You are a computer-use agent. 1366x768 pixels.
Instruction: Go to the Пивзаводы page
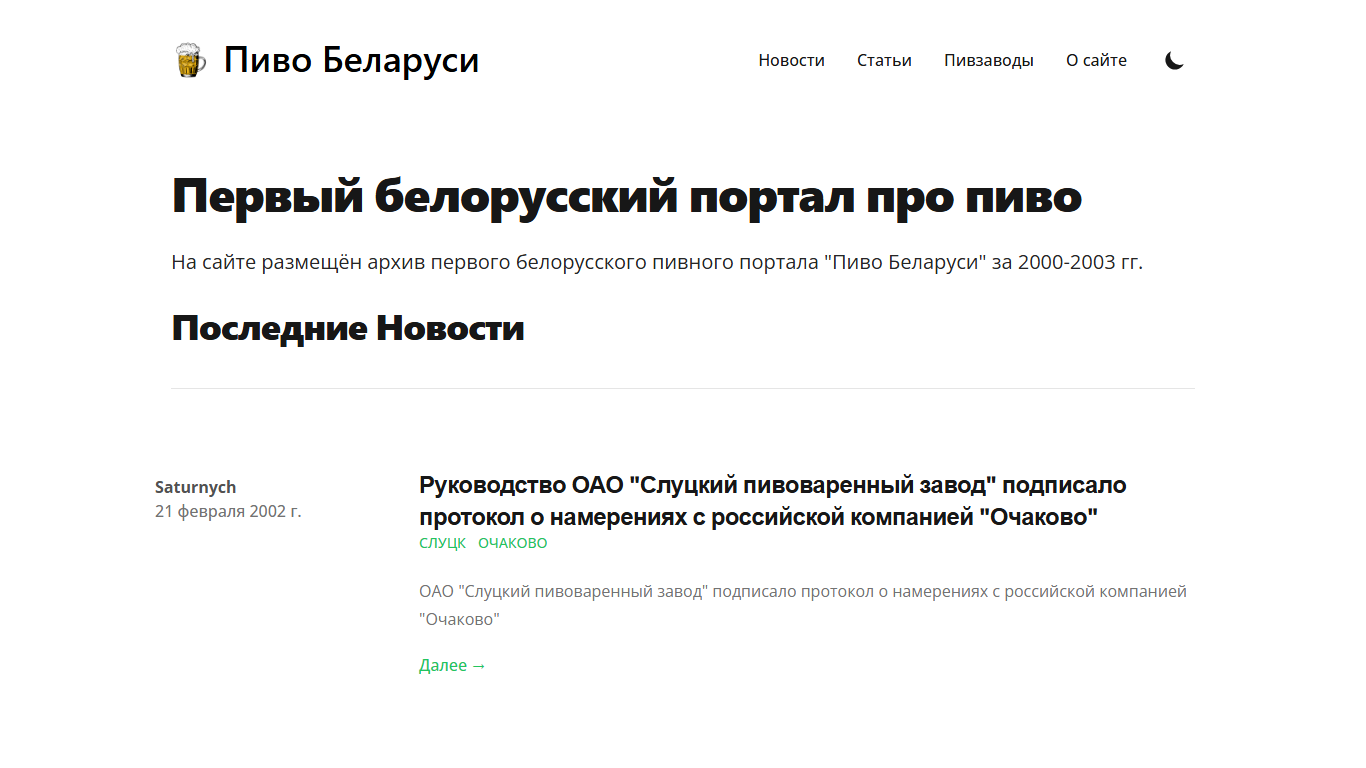pyautogui.click(x=989, y=60)
